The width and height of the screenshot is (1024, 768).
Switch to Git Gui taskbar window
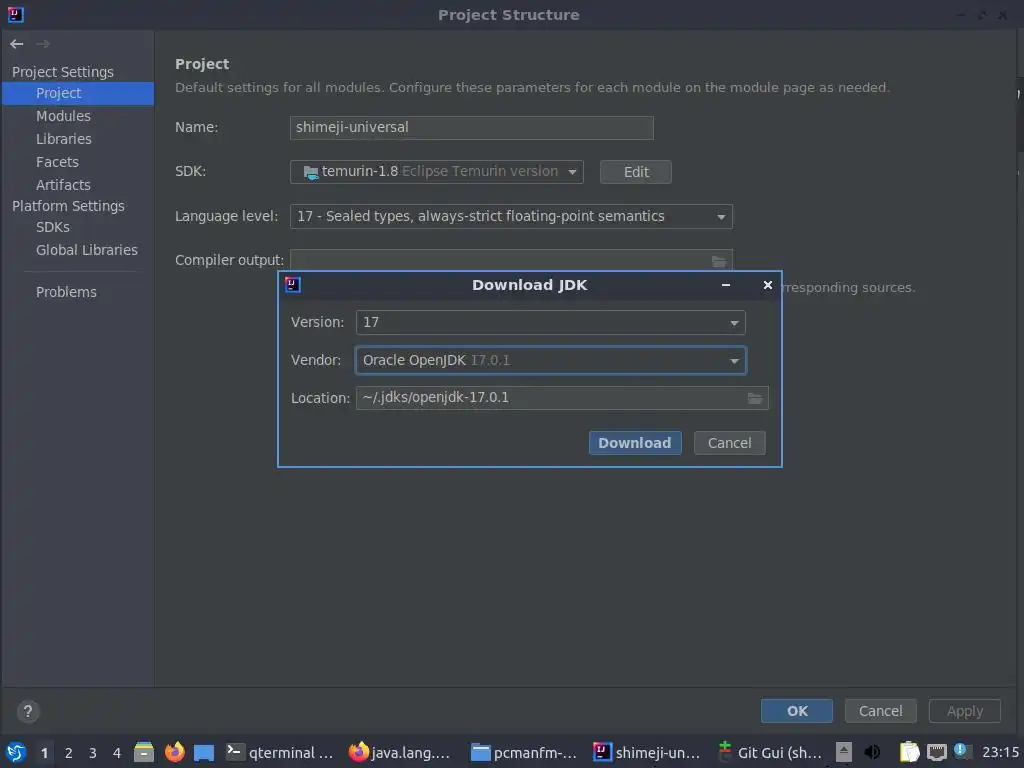[x=769, y=752]
